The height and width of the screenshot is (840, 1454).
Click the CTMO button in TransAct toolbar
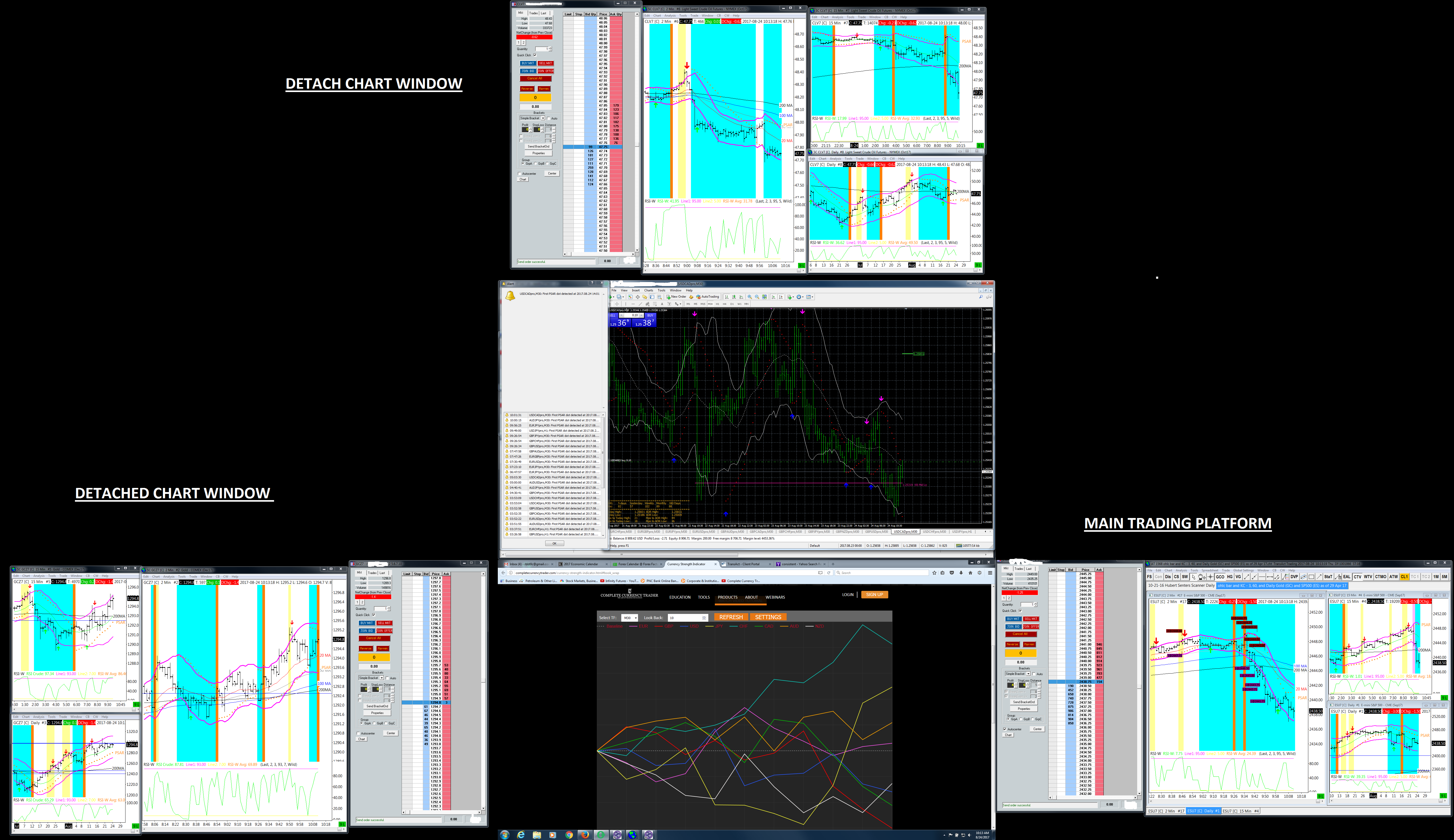[x=1381, y=576]
